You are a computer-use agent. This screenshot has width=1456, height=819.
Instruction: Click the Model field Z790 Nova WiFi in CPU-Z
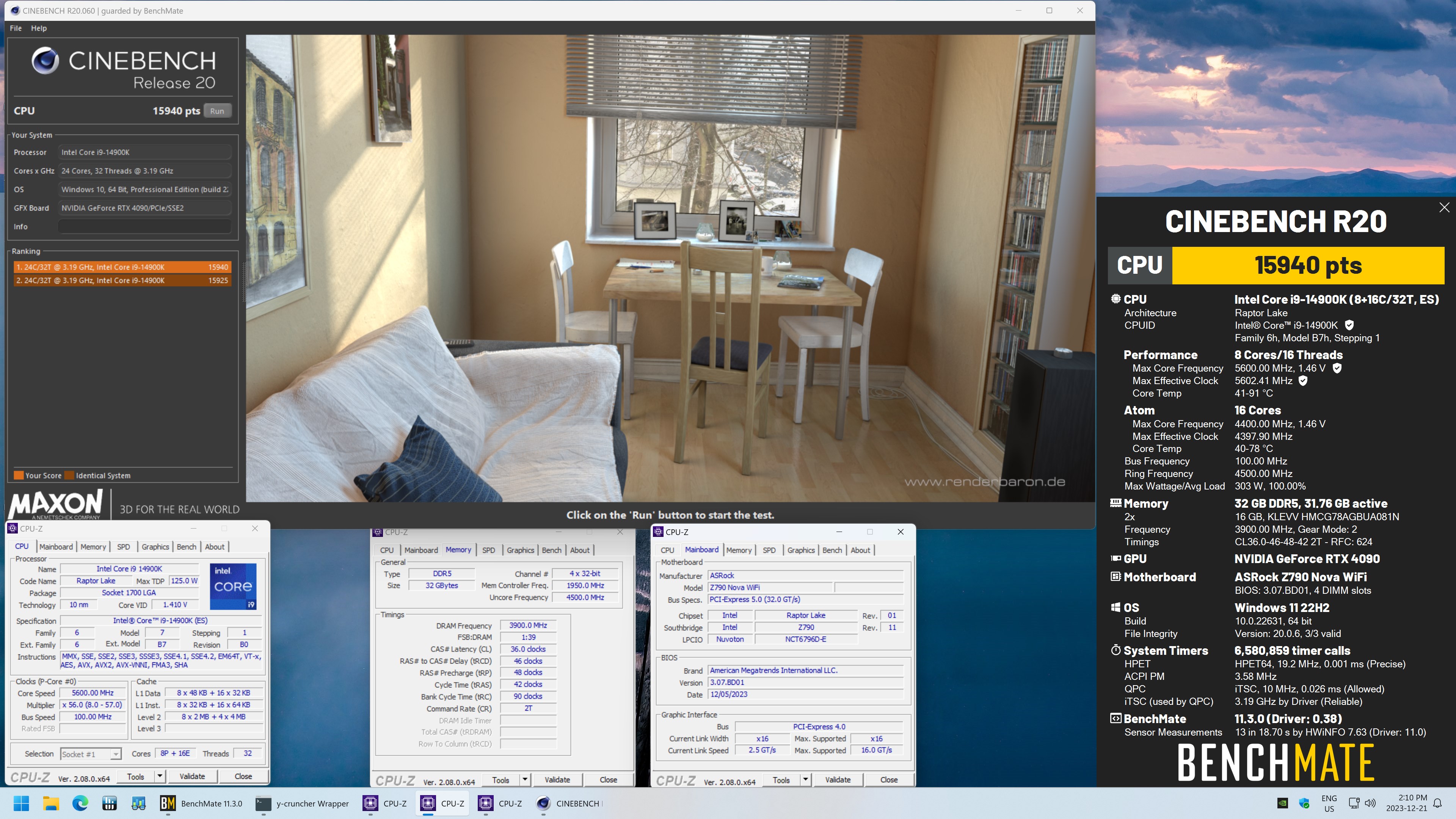pyautogui.click(x=770, y=587)
